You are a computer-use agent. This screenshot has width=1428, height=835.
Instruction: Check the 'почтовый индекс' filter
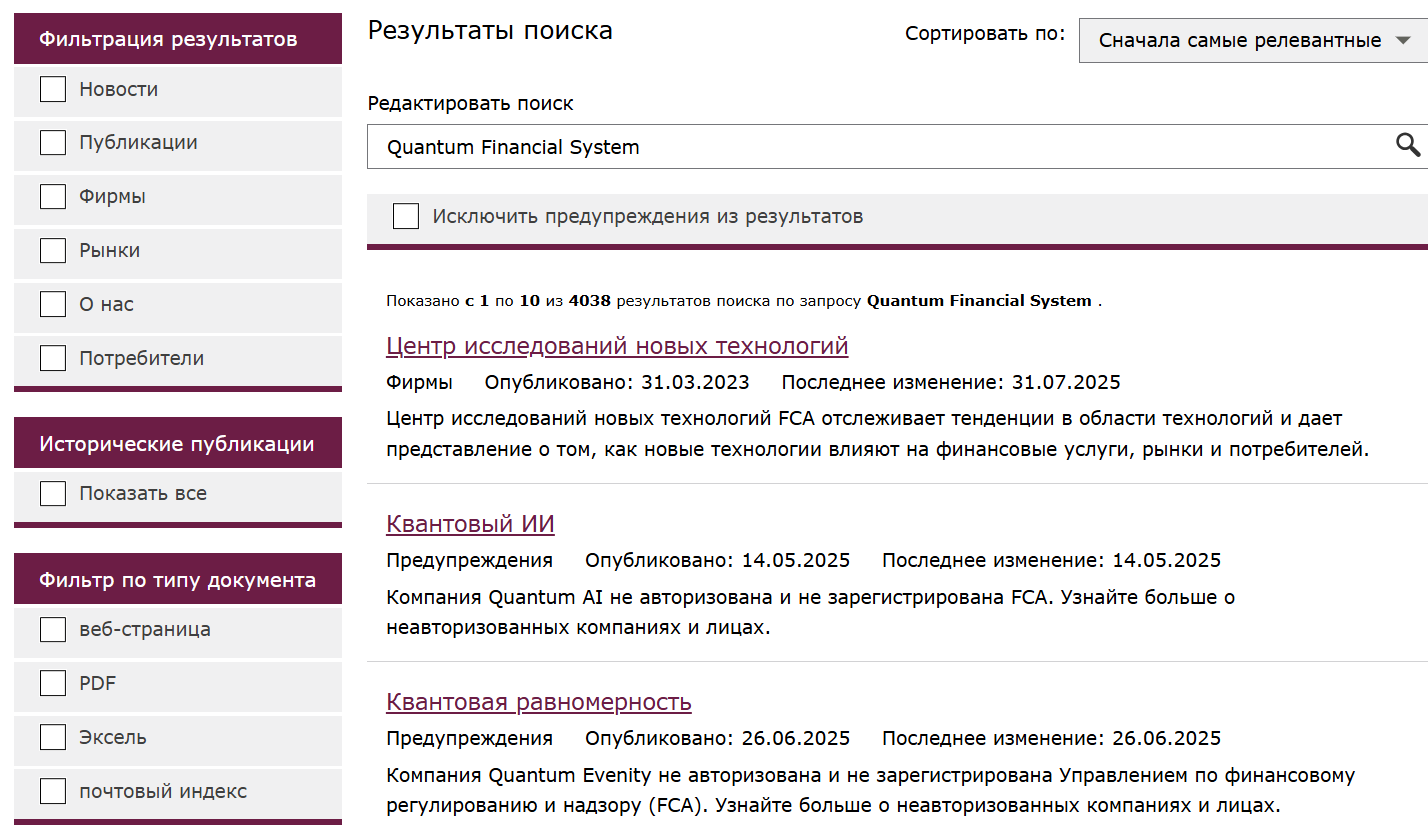coord(52,790)
